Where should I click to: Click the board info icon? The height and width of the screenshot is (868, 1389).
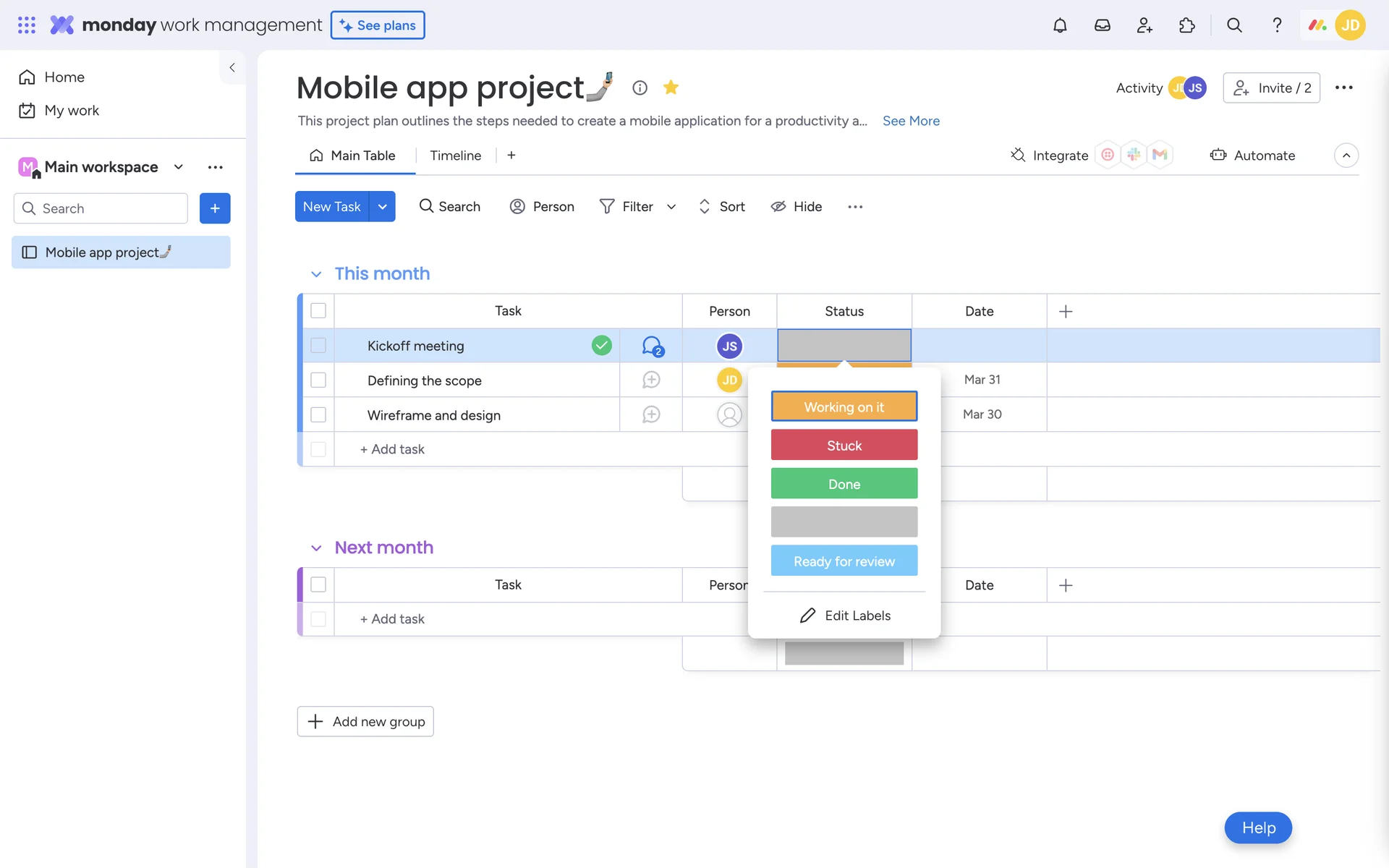(x=640, y=88)
